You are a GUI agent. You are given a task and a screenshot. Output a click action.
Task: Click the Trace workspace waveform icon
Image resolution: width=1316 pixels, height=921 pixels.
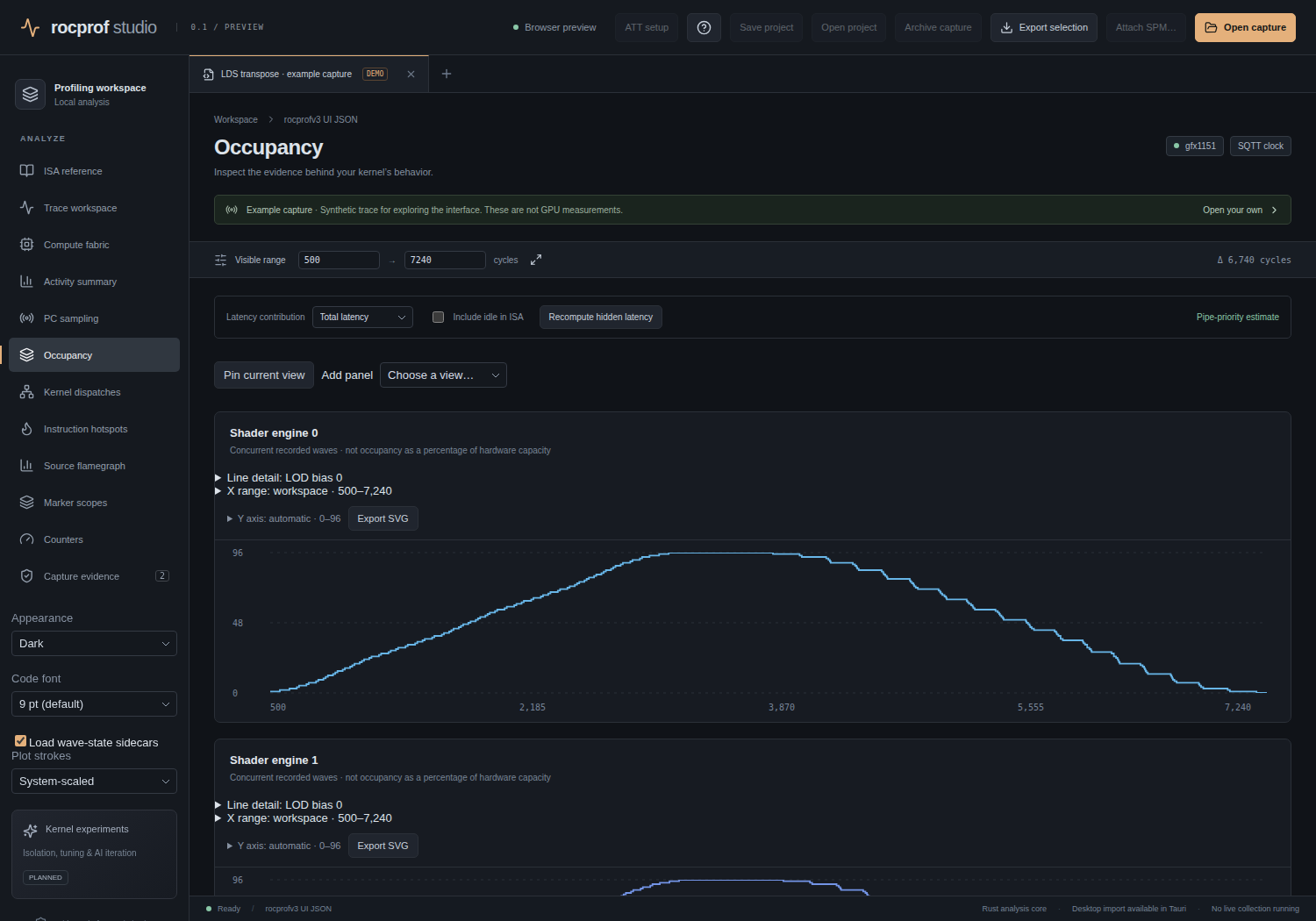click(26, 208)
